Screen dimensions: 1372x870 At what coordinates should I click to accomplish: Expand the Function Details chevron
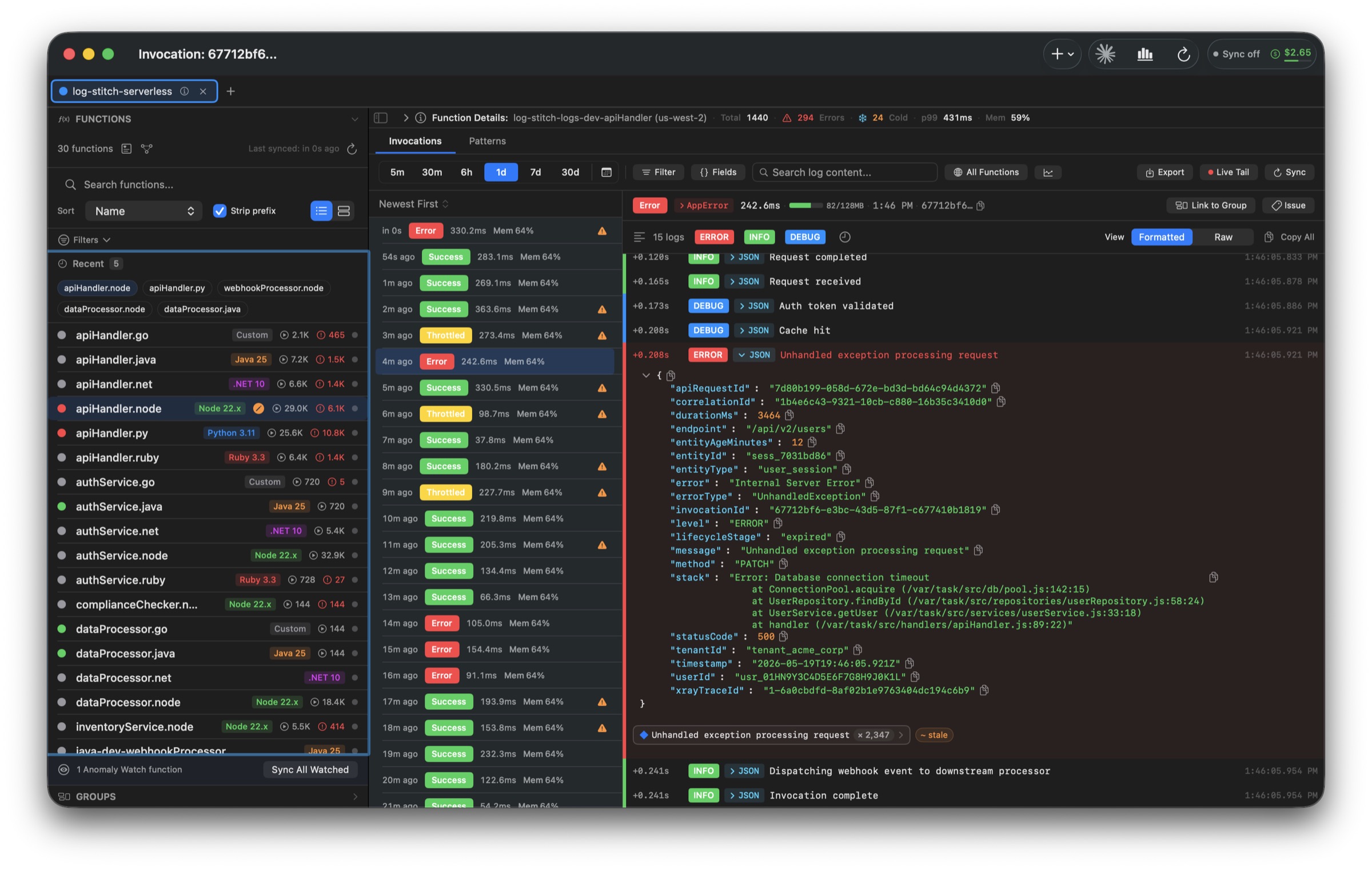coord(405,118)
